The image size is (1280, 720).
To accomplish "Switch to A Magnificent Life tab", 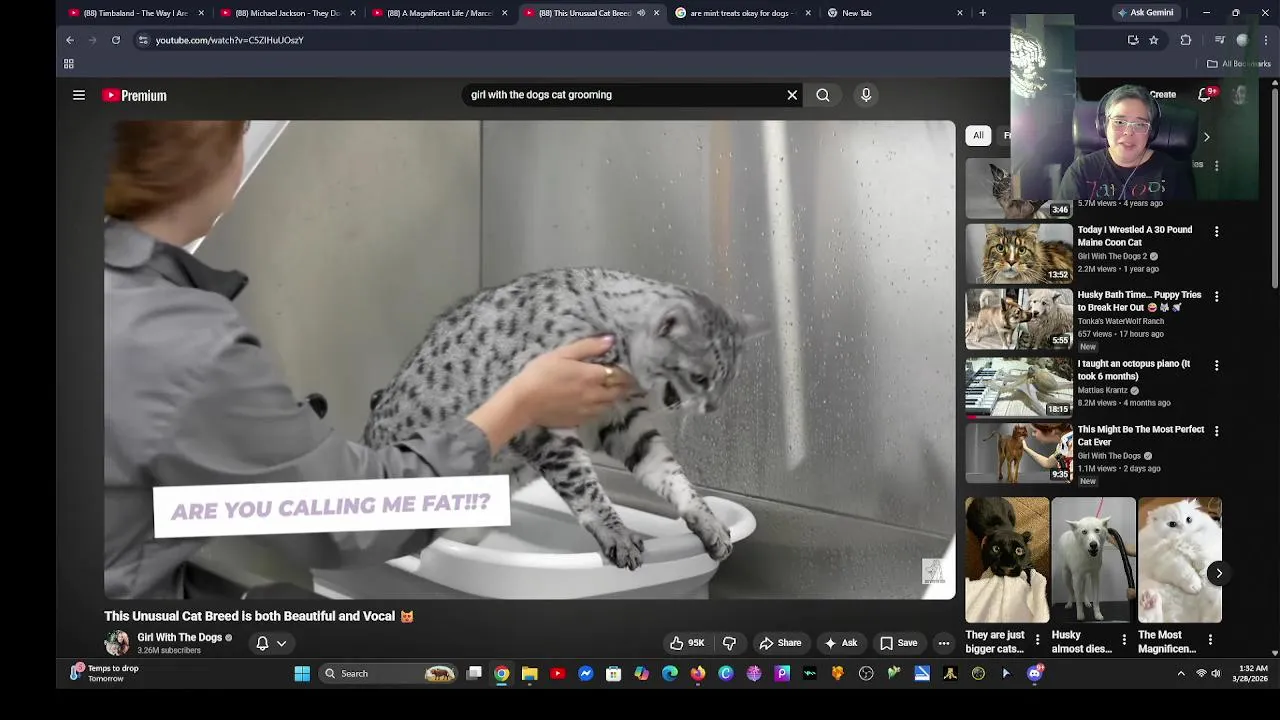I will (x=440, y=13).
